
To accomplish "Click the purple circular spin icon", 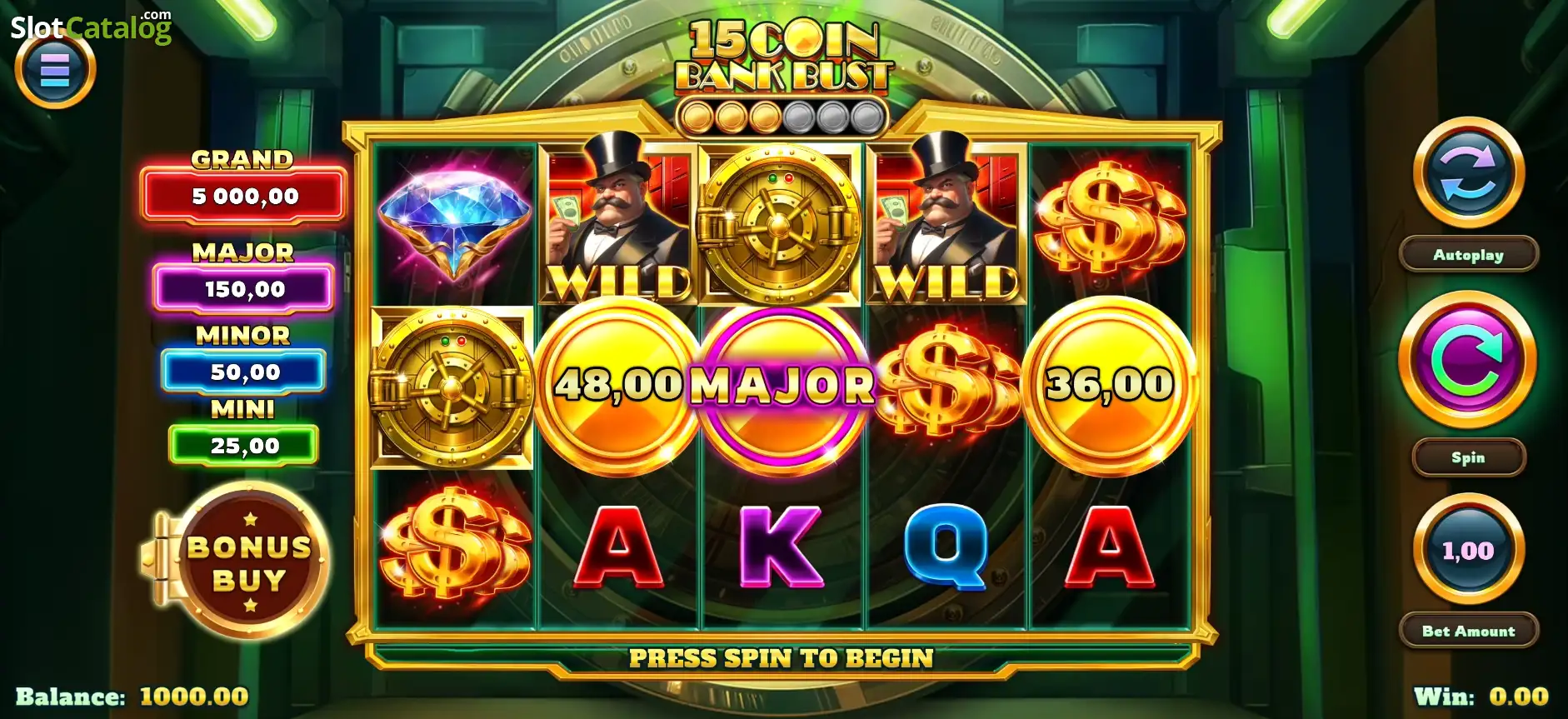I will [x=1468, y=360].
